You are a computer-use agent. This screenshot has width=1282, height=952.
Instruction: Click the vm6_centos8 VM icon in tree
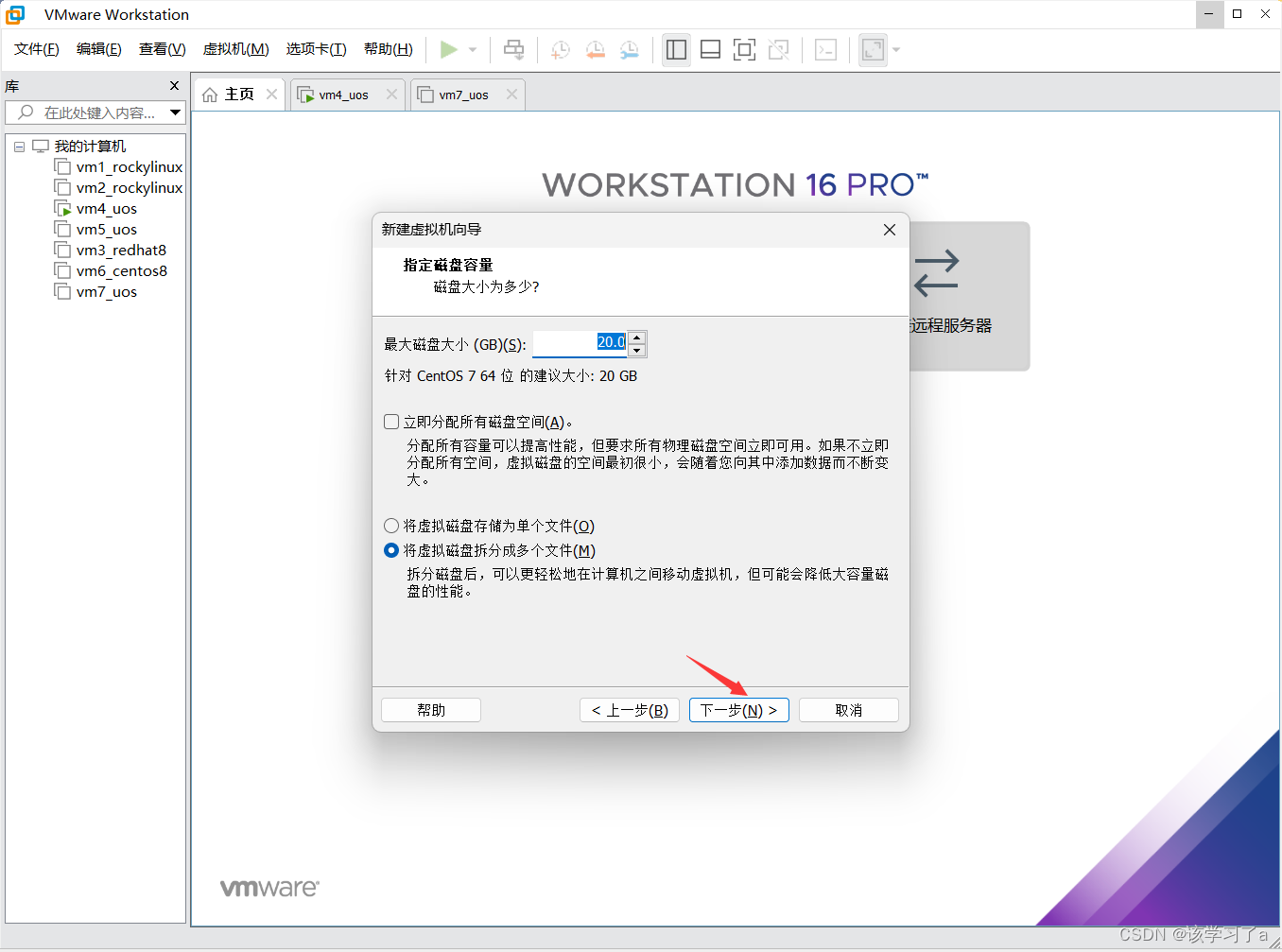click(x=62, y=270)
